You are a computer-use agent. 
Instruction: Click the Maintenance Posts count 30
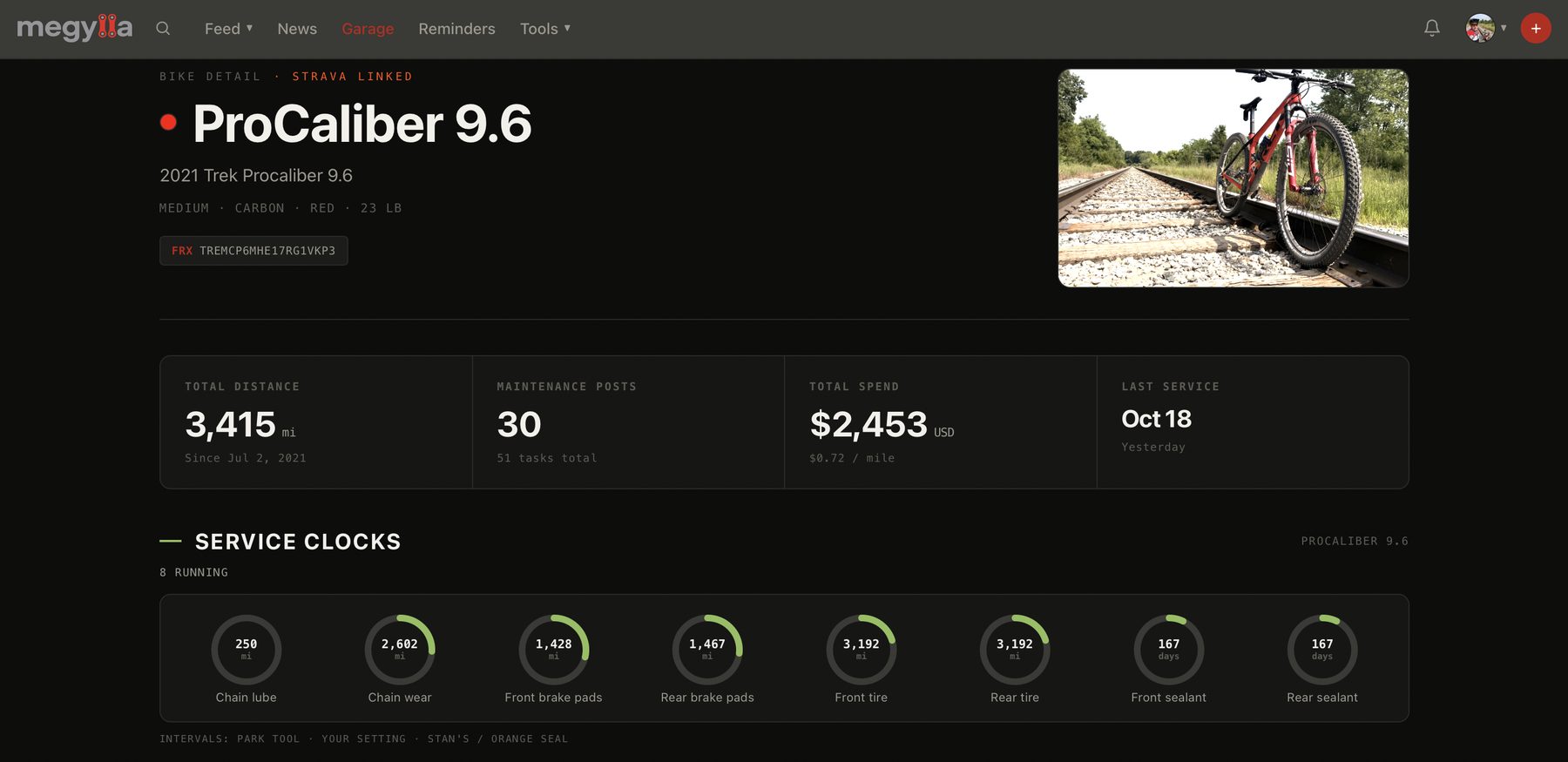click(519, 425)
